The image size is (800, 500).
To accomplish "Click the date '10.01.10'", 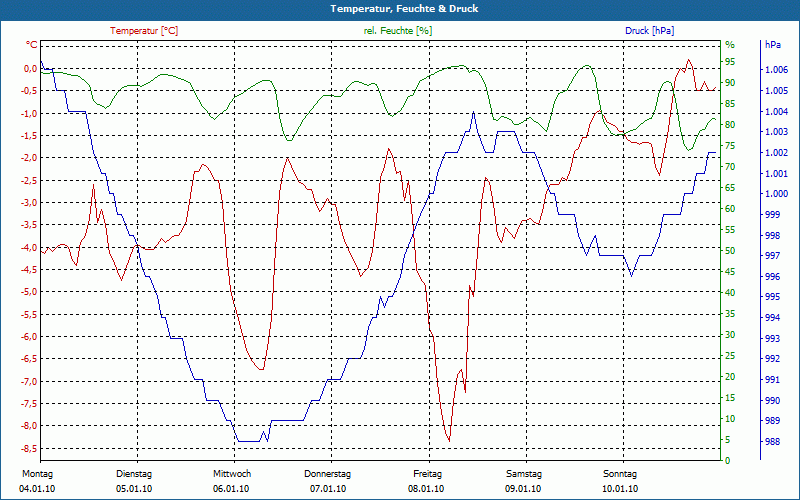I will click(x=620, y=489).
